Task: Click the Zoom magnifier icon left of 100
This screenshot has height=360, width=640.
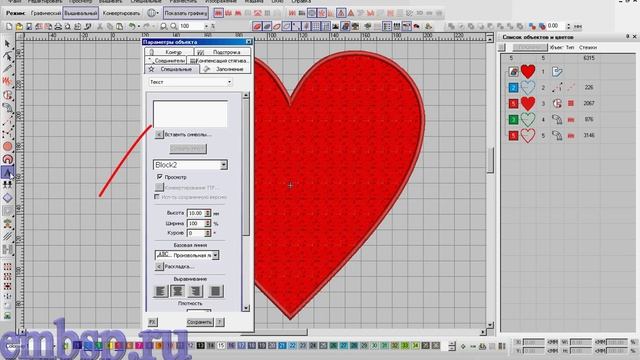Action: 174,26
